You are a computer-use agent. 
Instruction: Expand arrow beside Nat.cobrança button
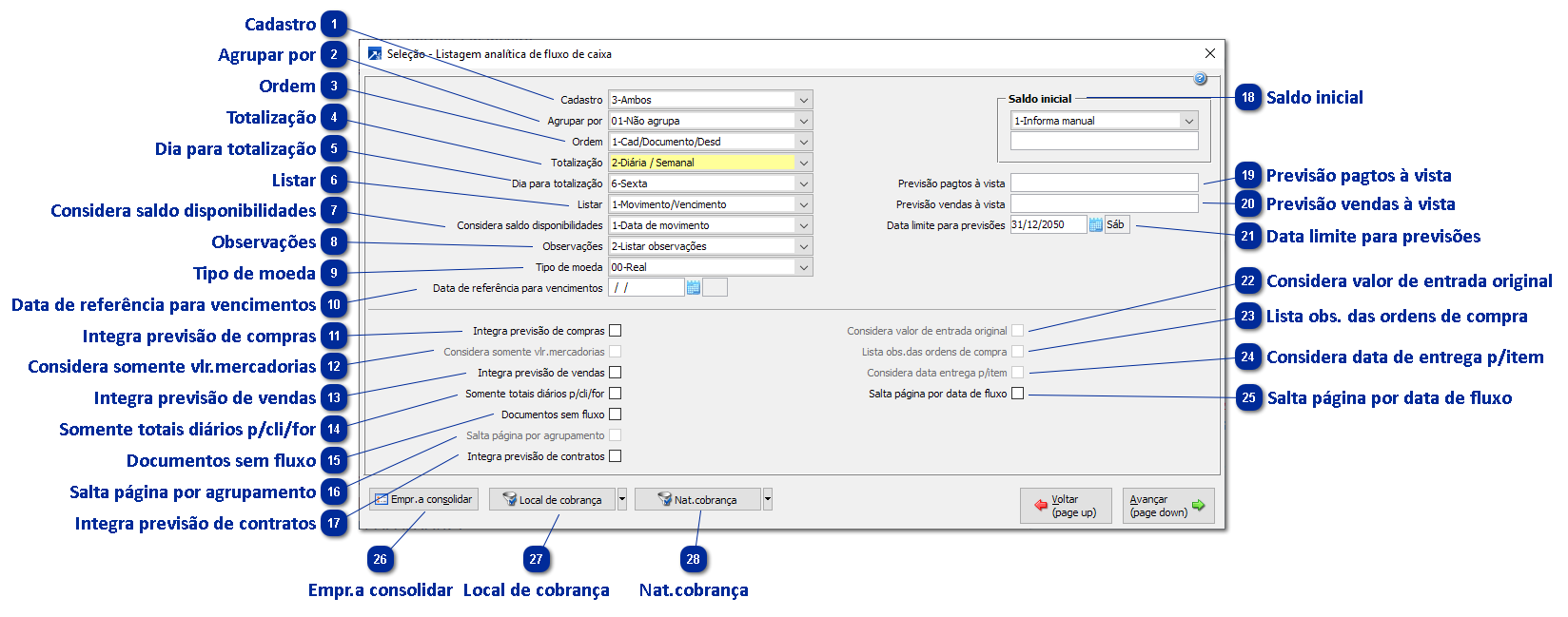click(768, 499)
